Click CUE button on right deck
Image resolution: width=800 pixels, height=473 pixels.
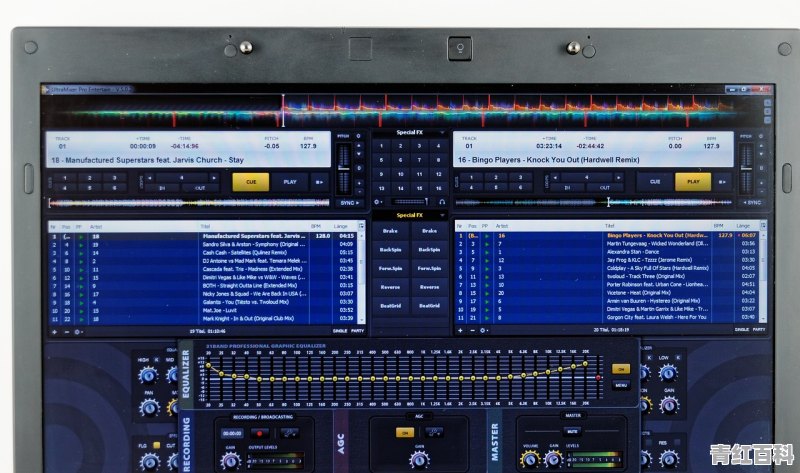pos(655,182)
